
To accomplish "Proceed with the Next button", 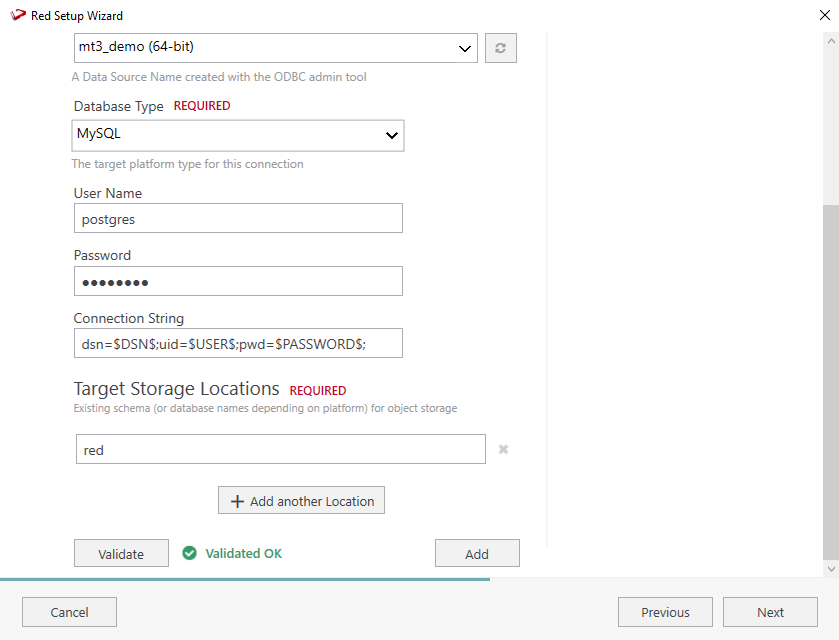I will point(770,612).
